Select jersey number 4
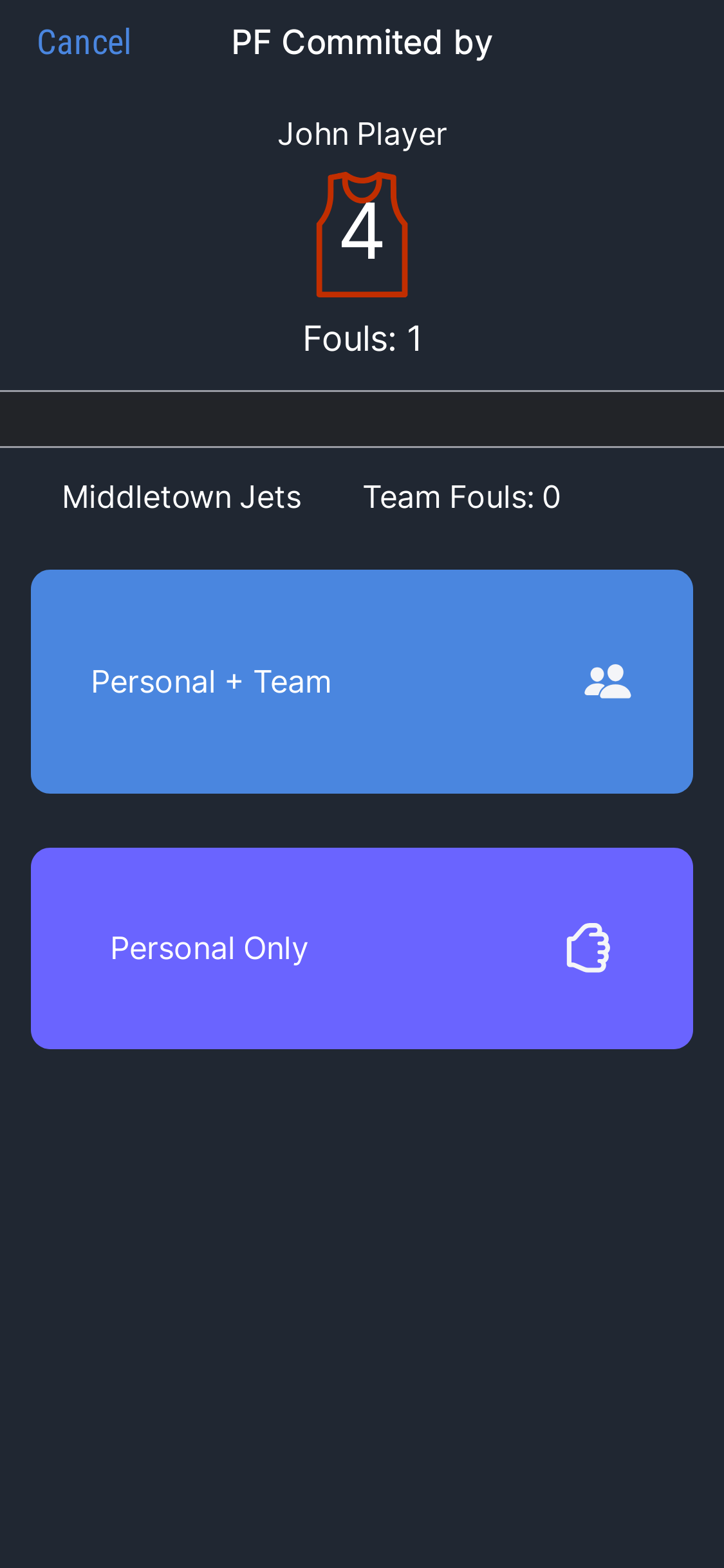 point(362,232)
